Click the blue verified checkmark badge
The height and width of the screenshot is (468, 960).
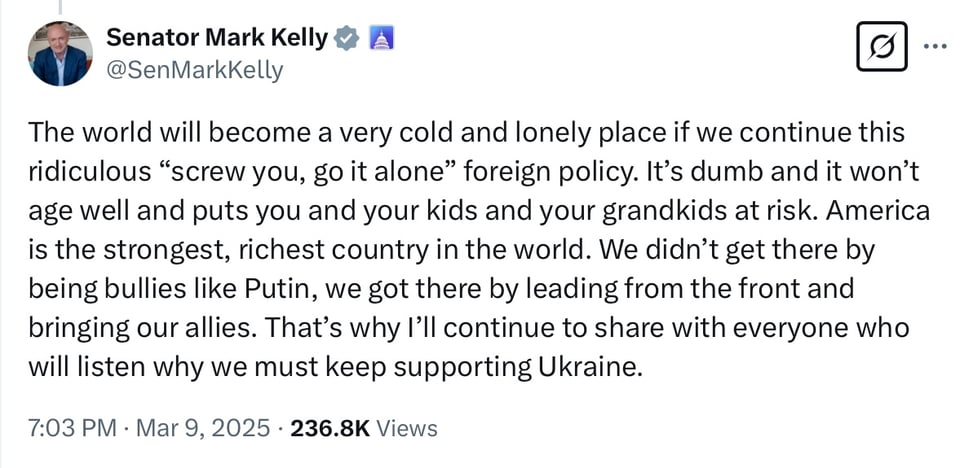[346, 39]
